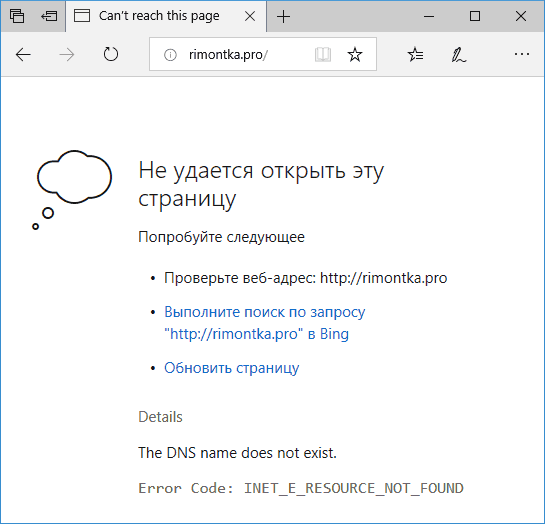Viewport: 545px width, 524px height.
Task: Add this page to favorites star
Action: 355,54
